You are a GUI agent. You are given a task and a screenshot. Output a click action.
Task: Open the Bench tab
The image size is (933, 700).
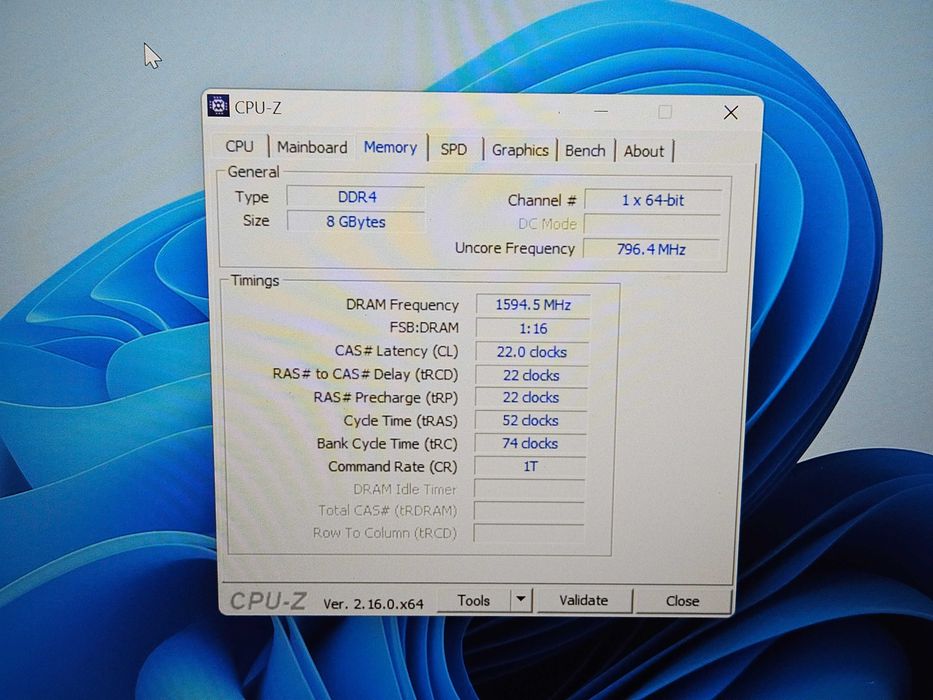585,151
